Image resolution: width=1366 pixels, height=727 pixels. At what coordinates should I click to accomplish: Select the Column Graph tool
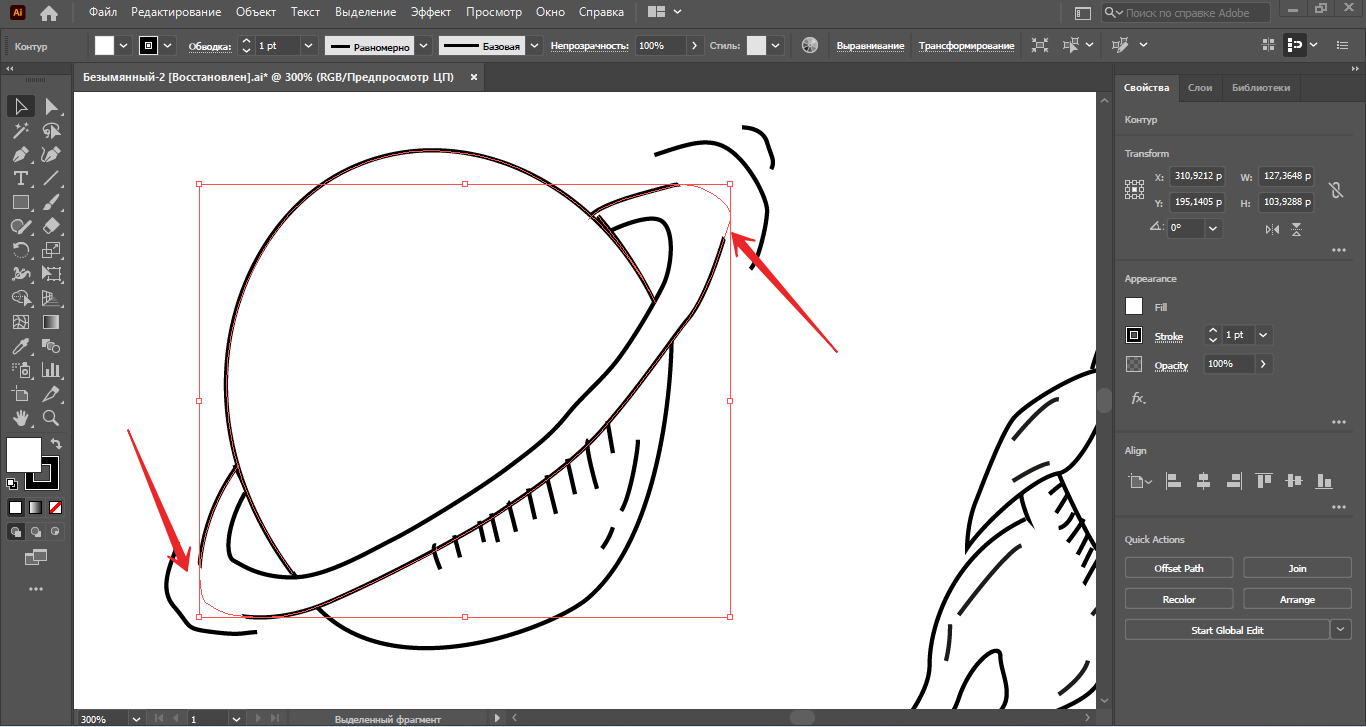coord(51,370)
